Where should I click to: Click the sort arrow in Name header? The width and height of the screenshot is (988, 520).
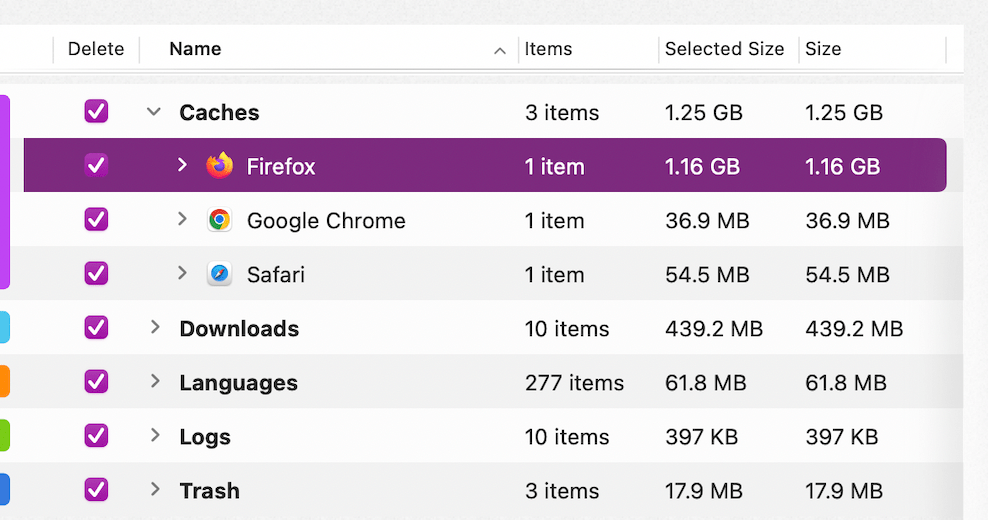(x=500, y=50)
